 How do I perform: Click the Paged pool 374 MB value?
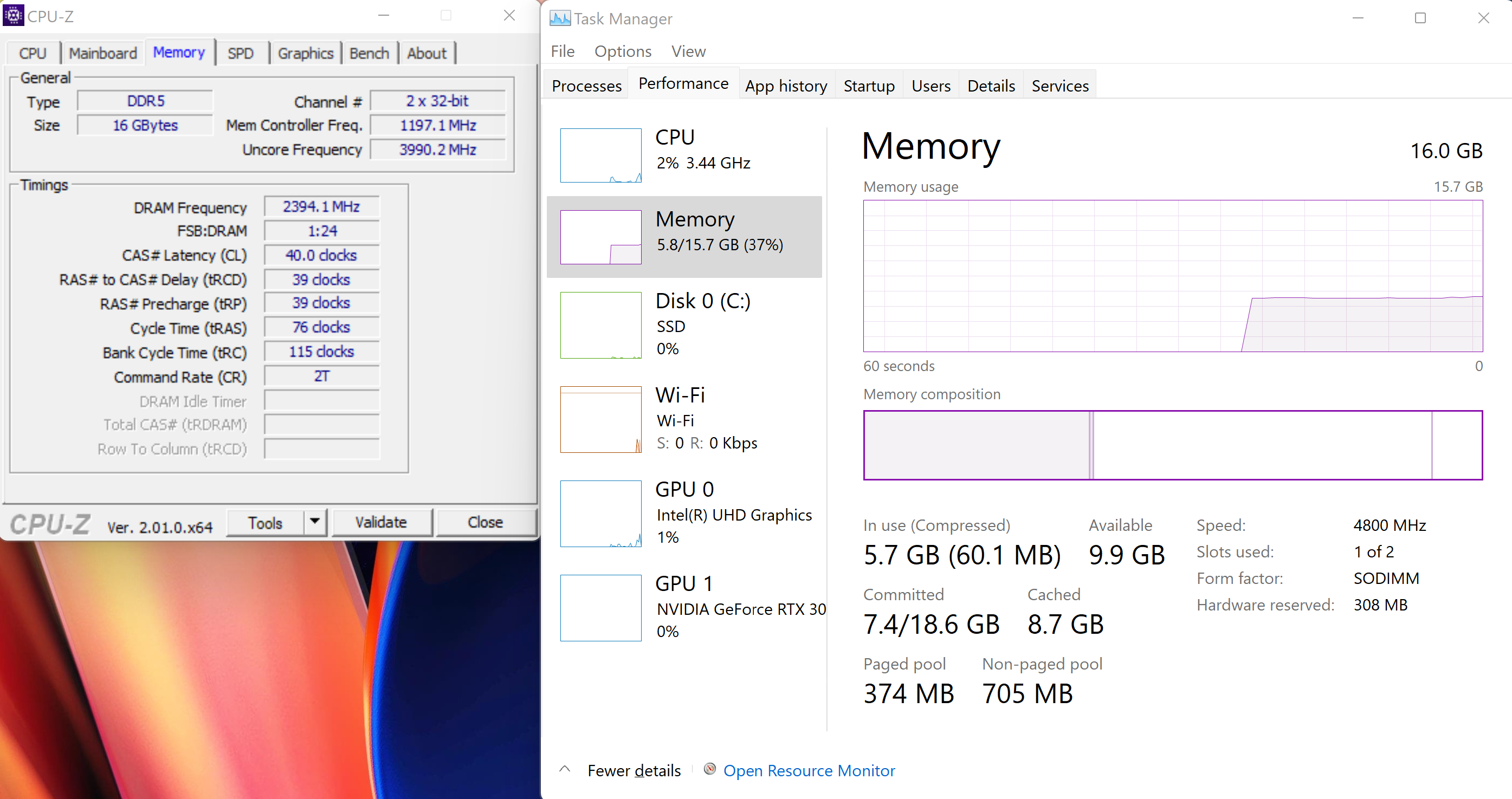(909, 693)
